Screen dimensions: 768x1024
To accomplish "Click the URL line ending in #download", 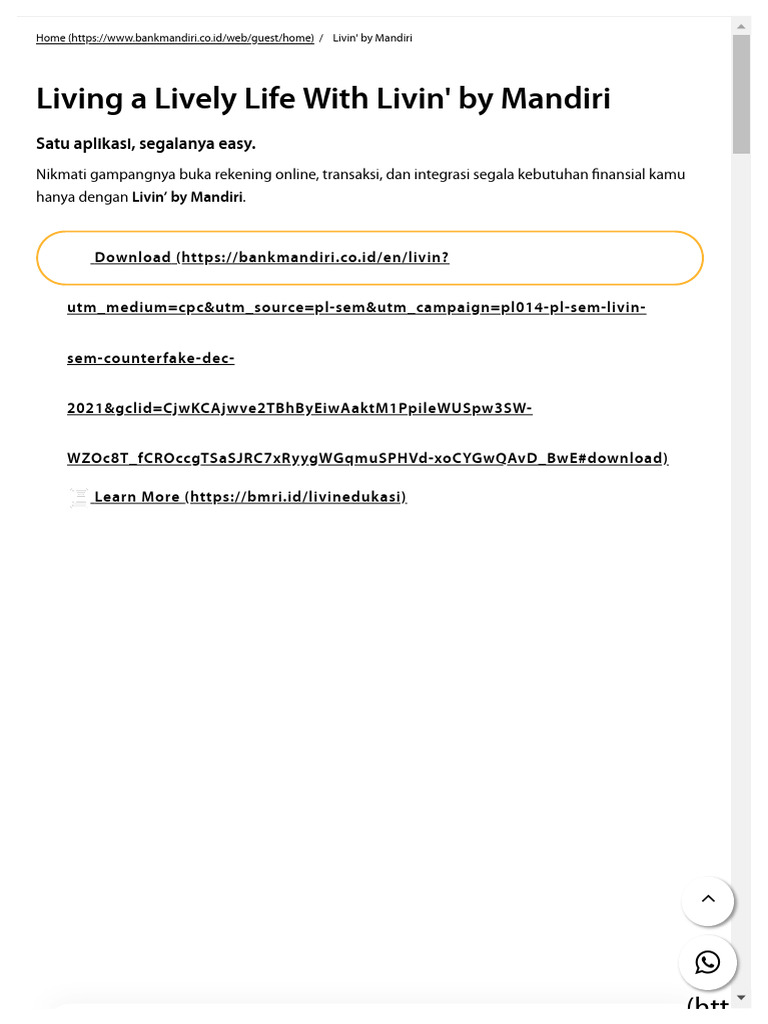I will [368, 458].
